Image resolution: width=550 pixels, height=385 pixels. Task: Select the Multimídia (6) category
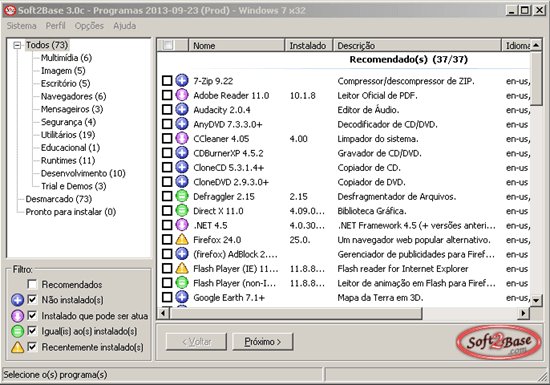tap(66, 58)
